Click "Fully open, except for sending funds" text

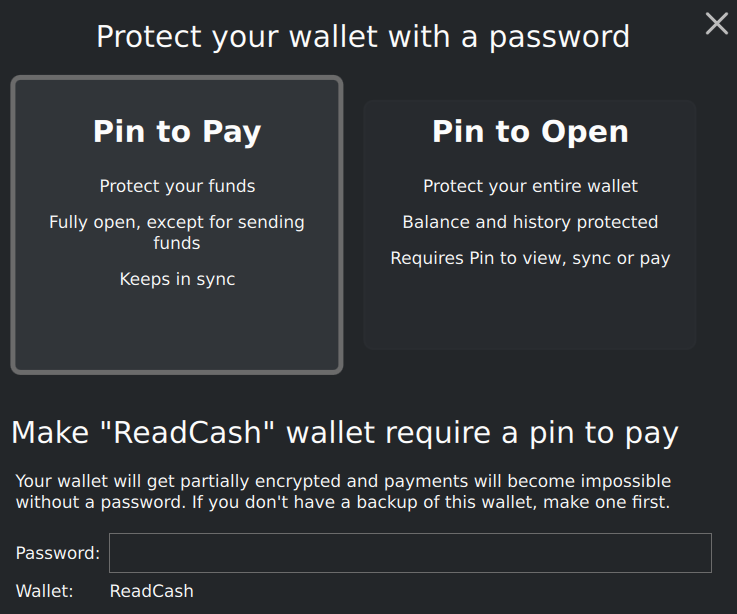coord(177,233)
